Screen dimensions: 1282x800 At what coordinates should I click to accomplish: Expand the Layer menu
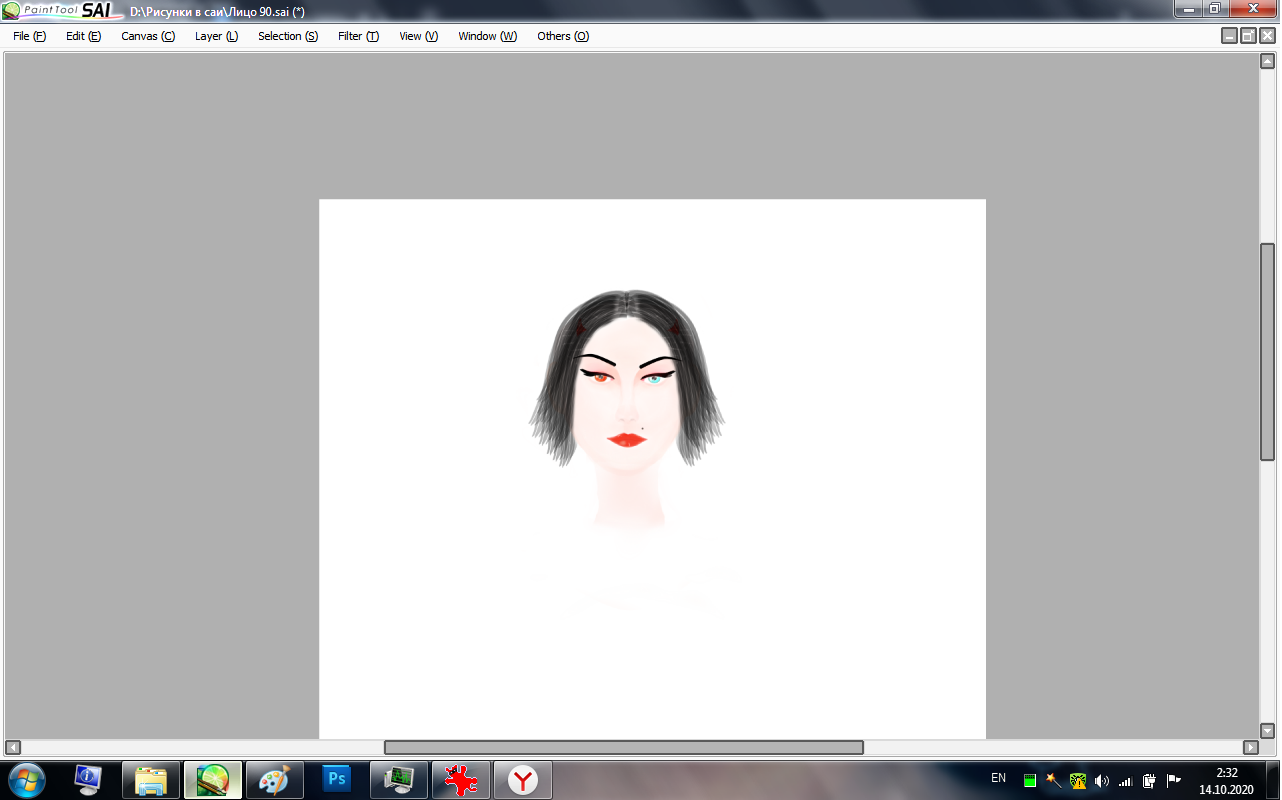point(216,36)
